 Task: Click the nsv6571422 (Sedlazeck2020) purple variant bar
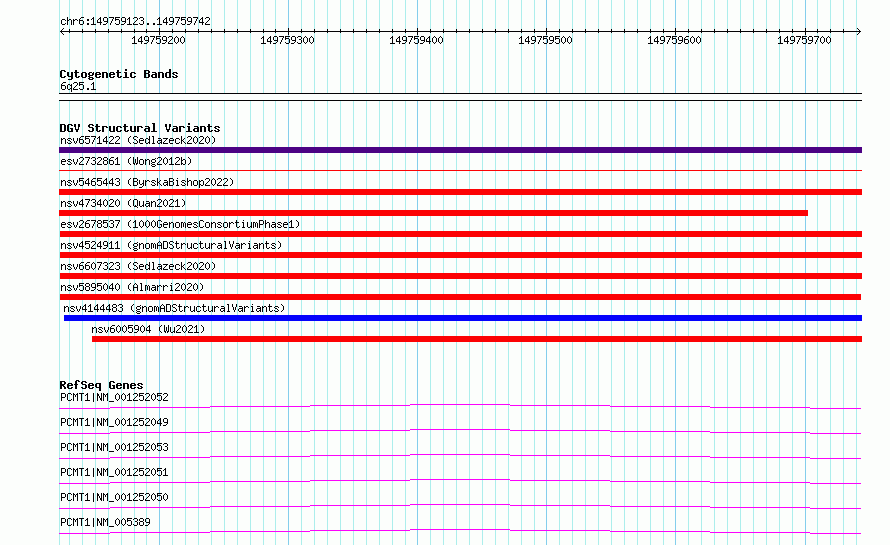[460, 150]
